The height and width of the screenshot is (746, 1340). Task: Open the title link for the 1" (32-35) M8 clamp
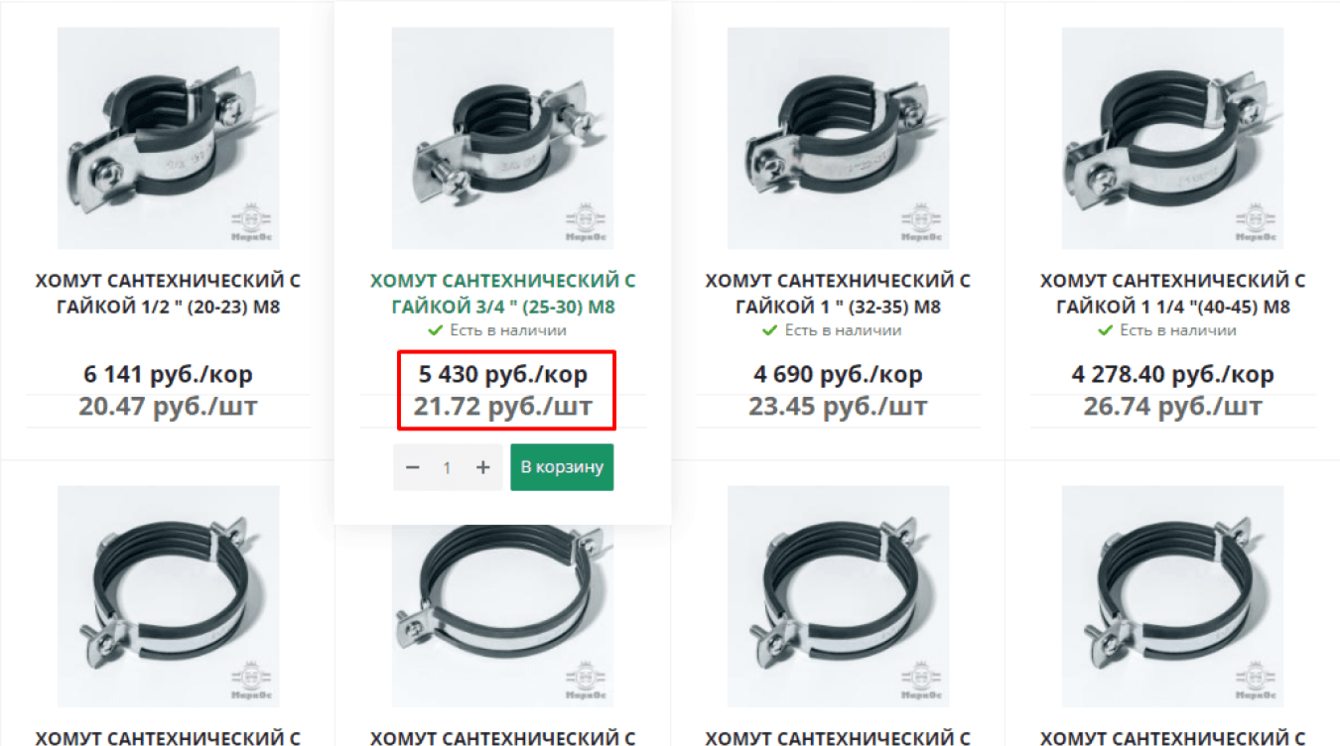[838, 294]
